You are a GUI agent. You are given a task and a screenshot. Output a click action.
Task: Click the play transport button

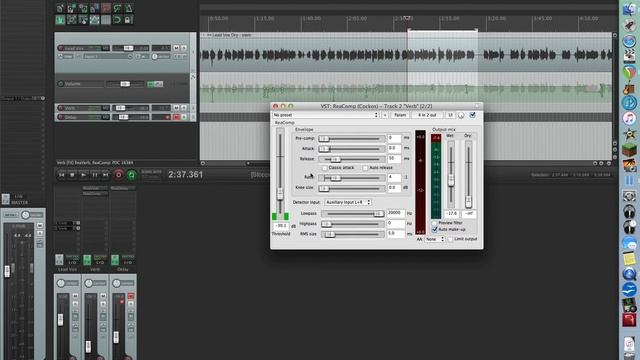(84, 175)
